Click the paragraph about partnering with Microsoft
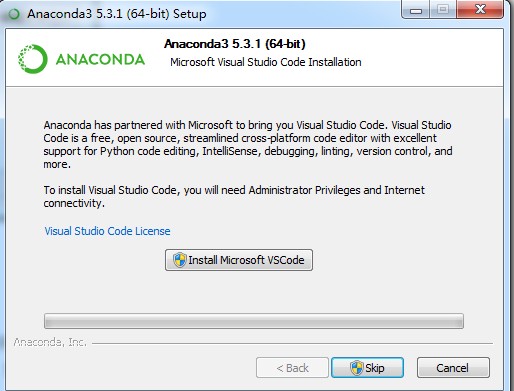 pyautogui.click(x=248, y=145)
